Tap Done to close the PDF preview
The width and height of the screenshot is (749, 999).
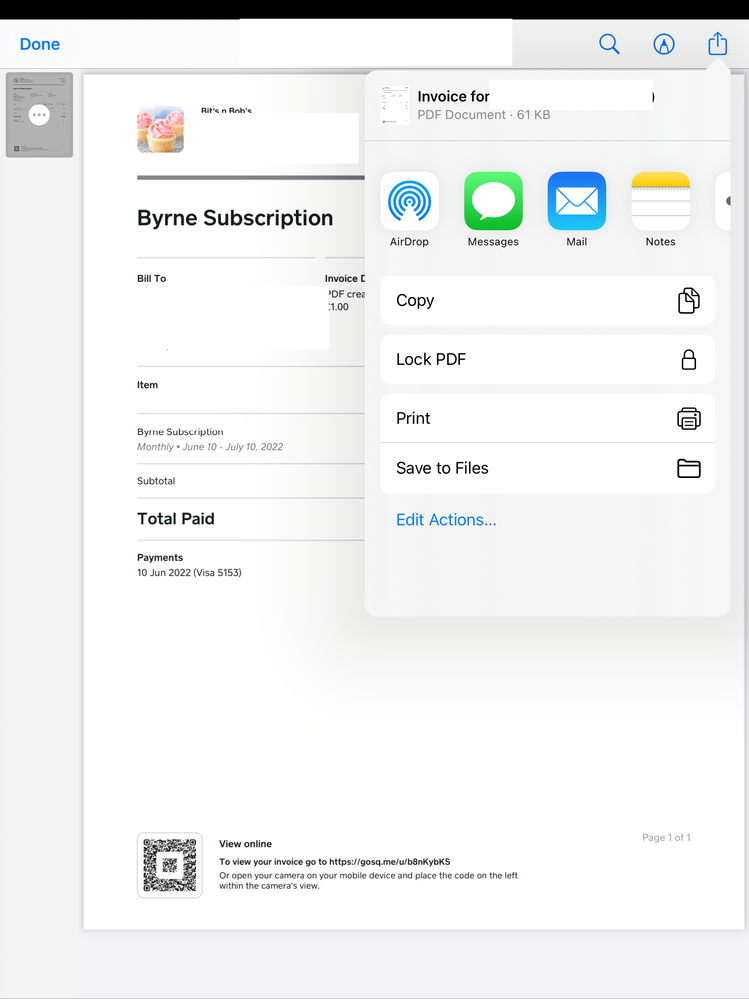[40, 44]
